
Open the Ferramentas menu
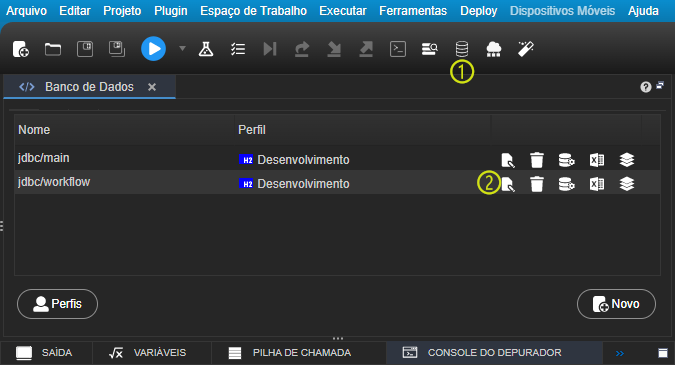click(413, 11)
